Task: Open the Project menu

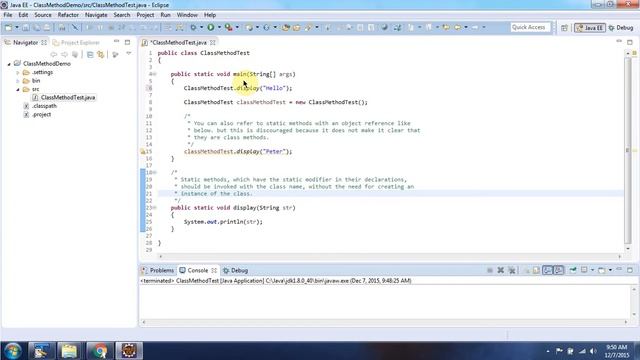Action: point(145,15)
